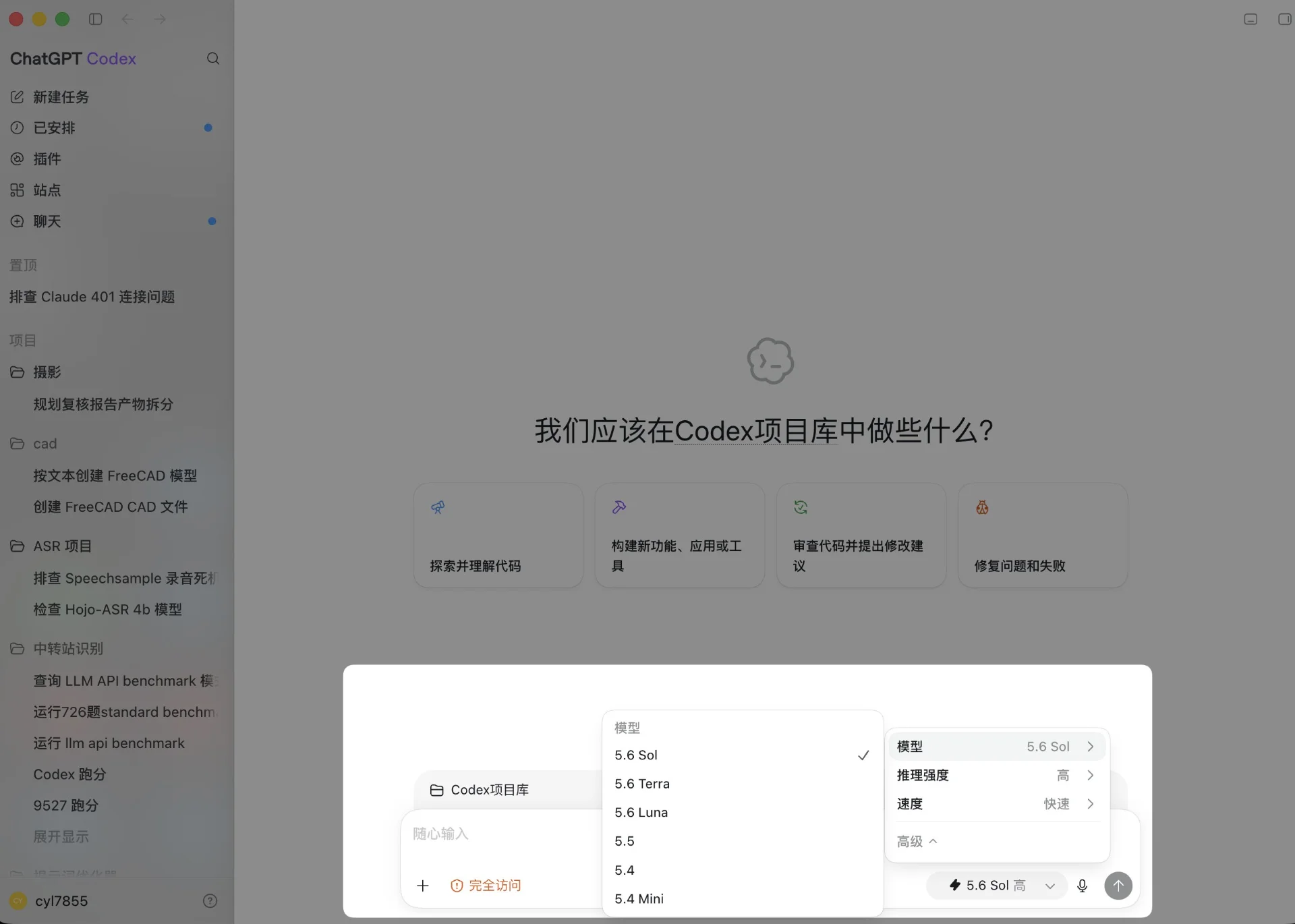Select the 5.6 Luna model
The image size is (1295, 924).
742,813
